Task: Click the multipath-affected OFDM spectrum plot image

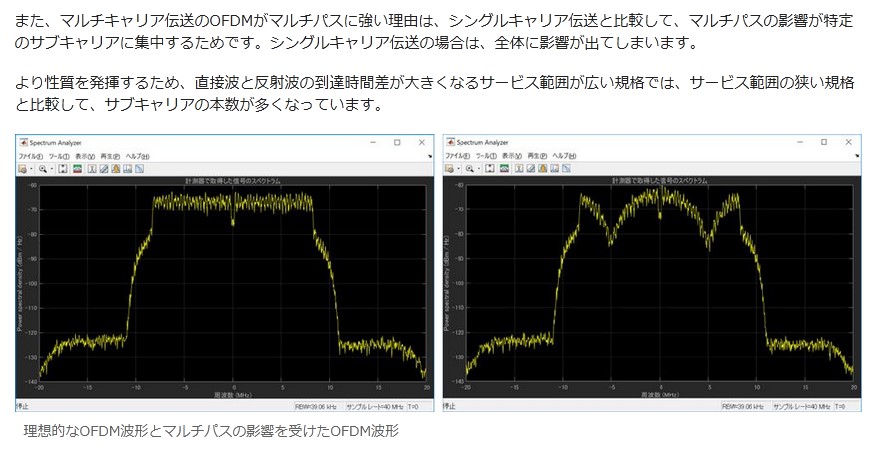Action: coord(653,280)
